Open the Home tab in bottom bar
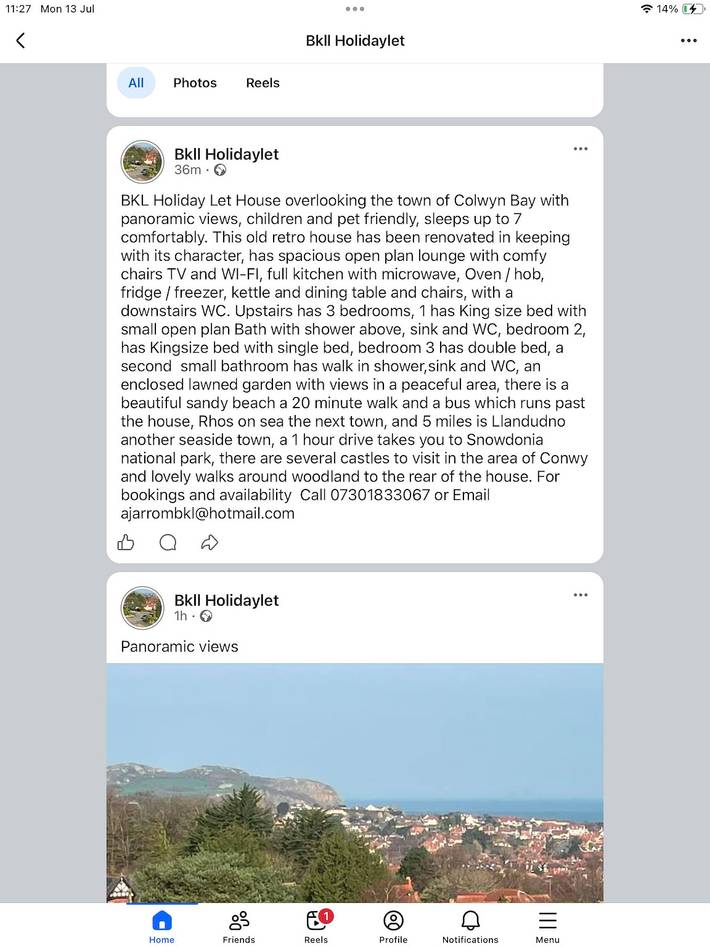Viewport: 710px width, 947px height. click(x=162, y=926)
